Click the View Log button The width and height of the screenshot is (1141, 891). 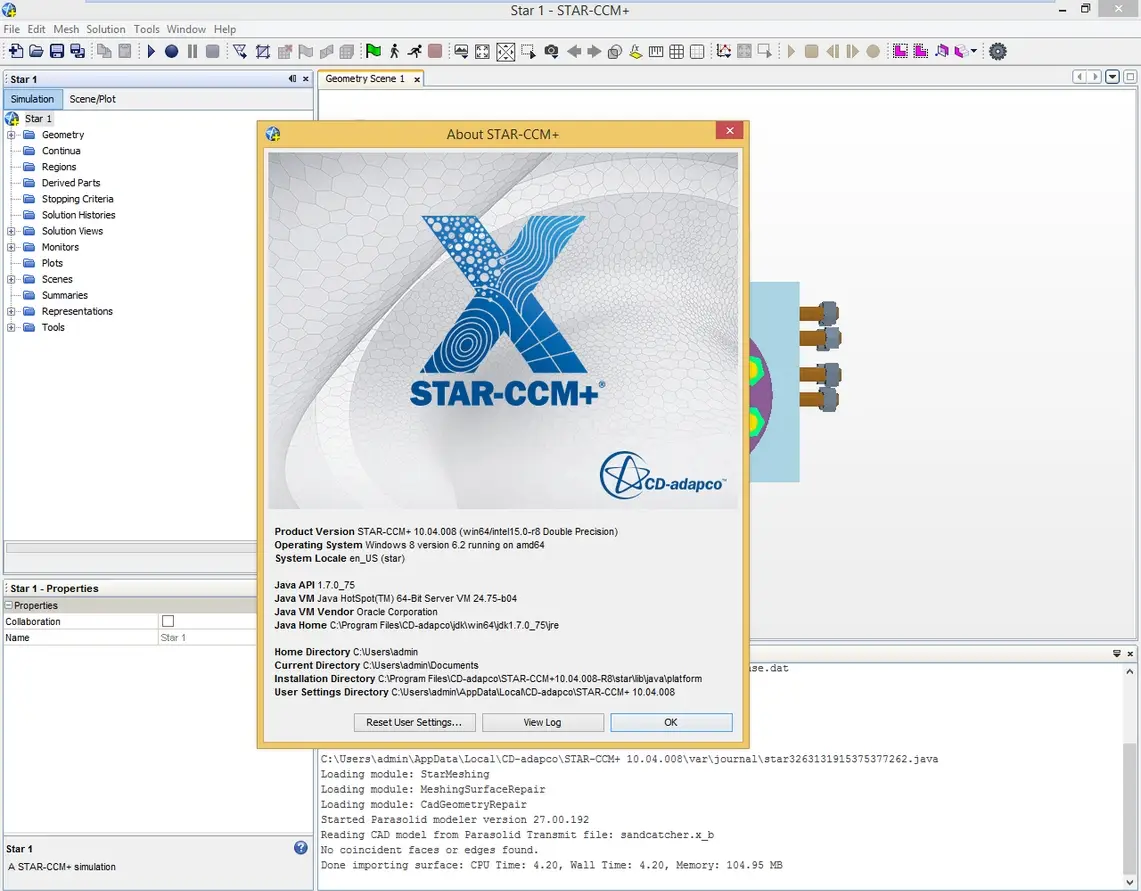coord(542,722)
